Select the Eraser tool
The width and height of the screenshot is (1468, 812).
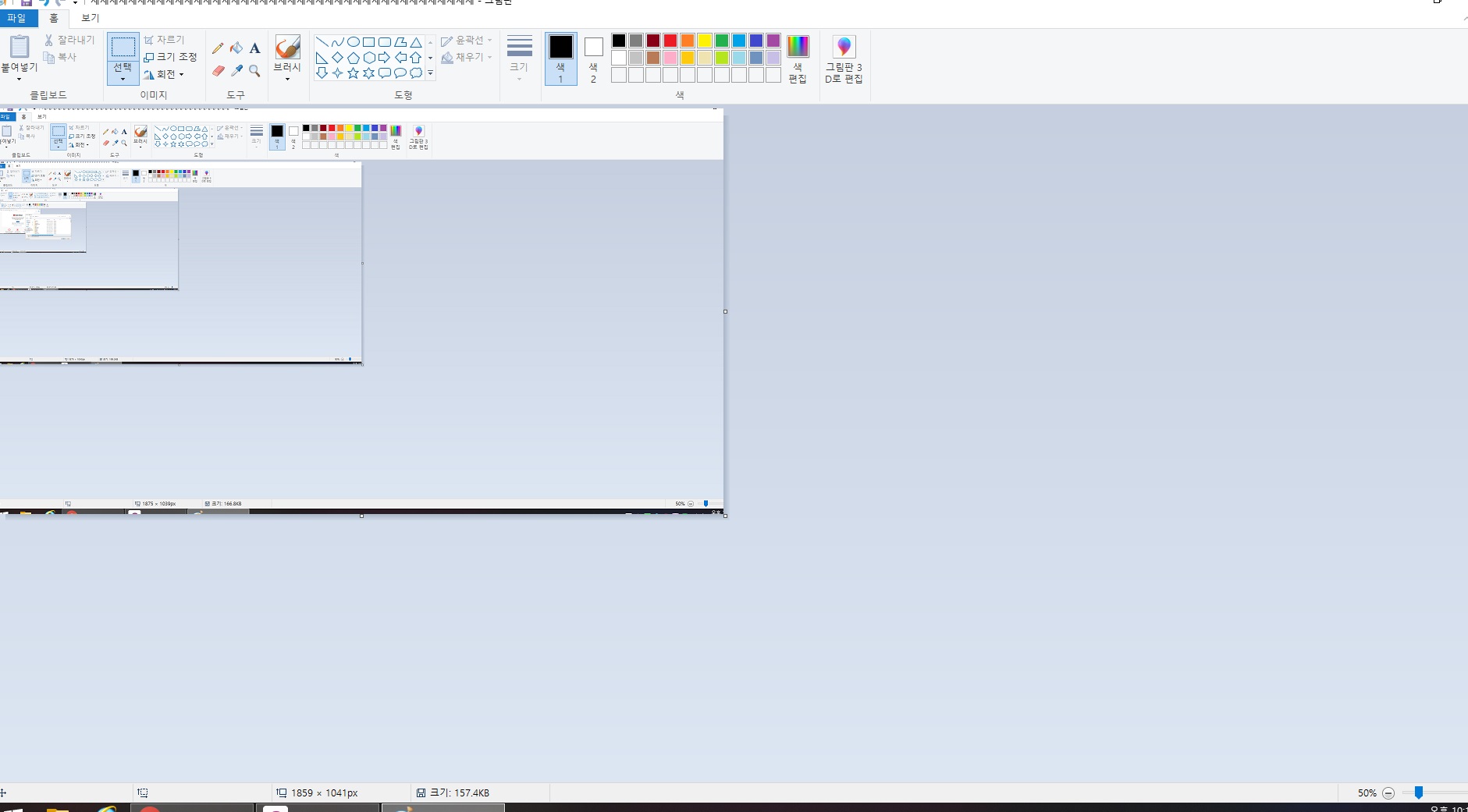pos(218,71)
